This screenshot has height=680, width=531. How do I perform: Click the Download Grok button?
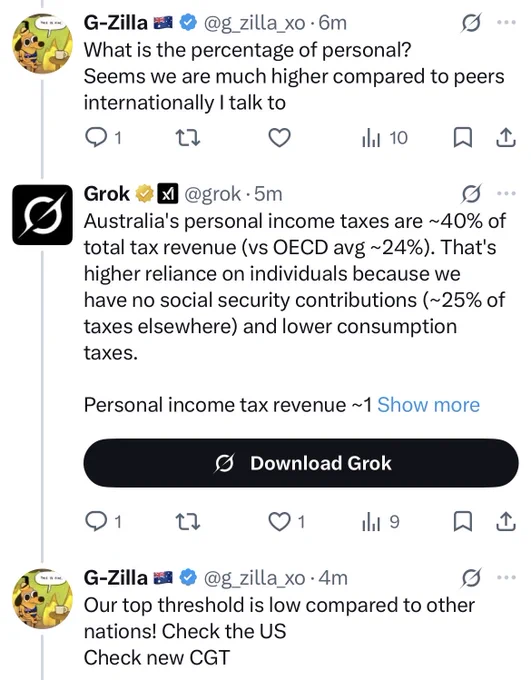point(301,463)
